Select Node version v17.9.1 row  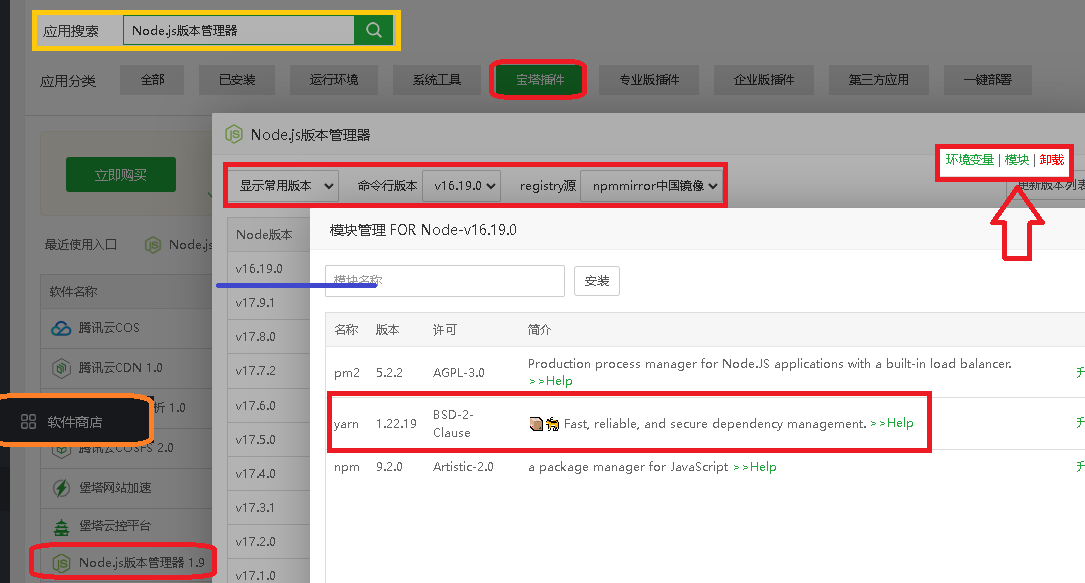pos(269,302)
